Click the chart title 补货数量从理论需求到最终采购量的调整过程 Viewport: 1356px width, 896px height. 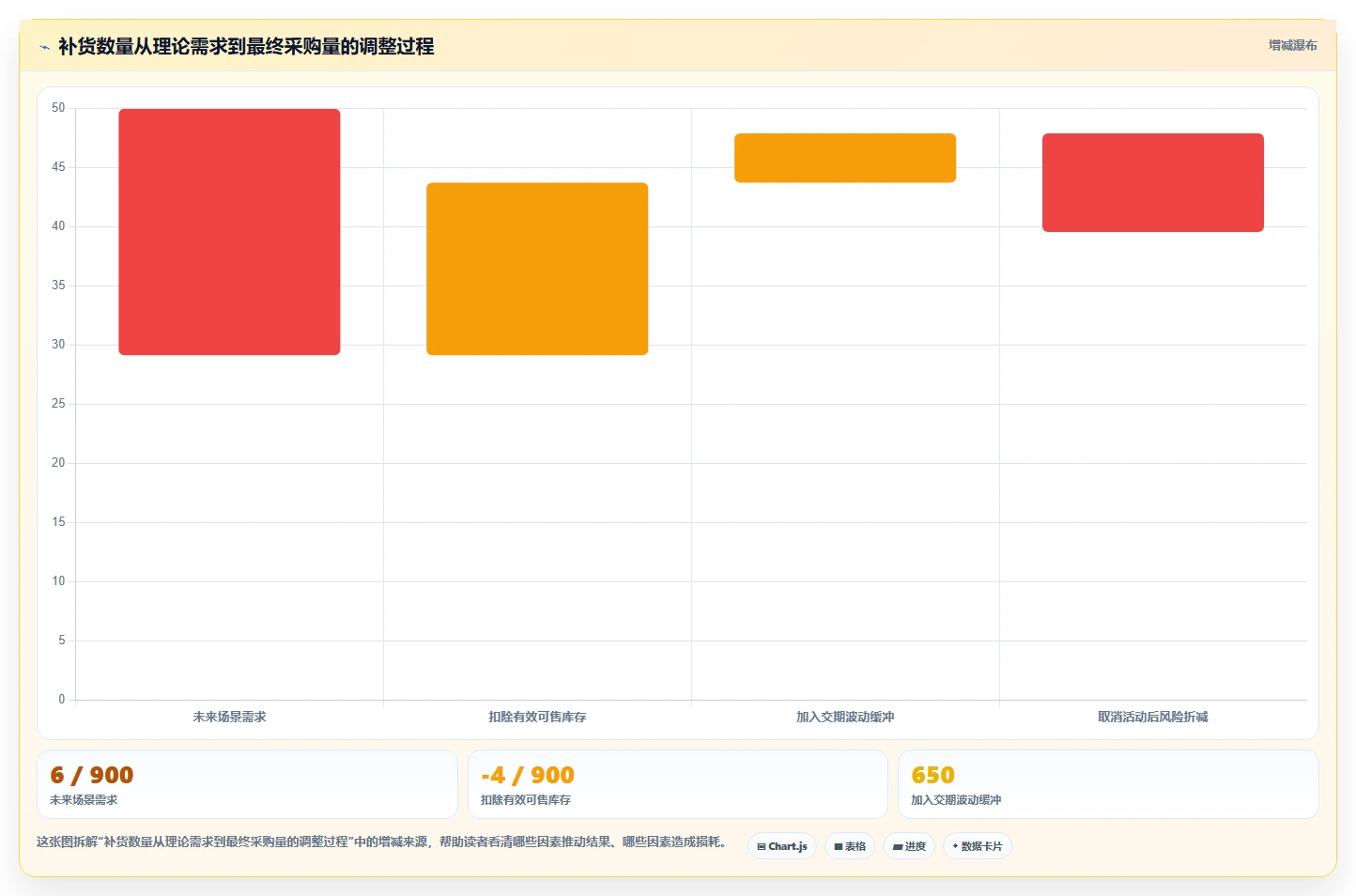coord(246,46)
